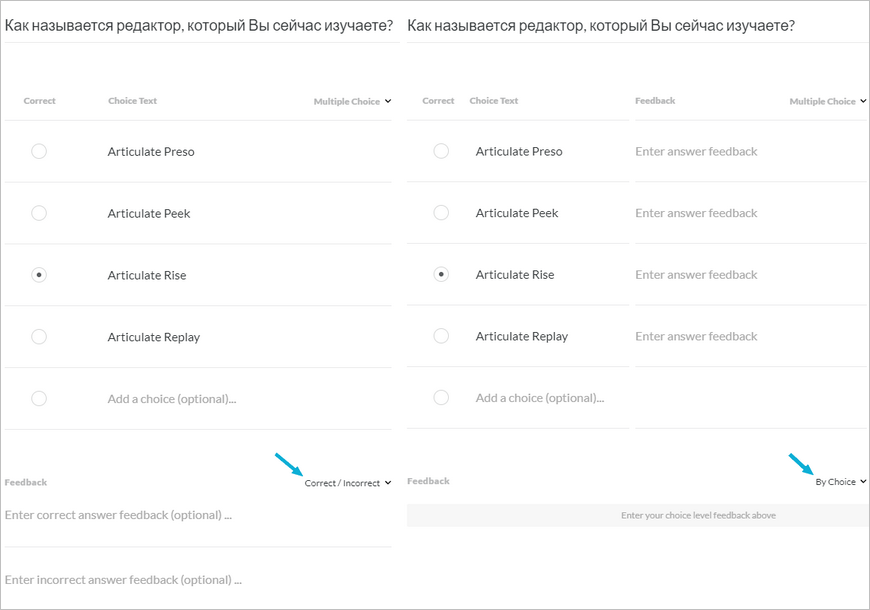Screen dimensions: 870x610
Task: Edit Articulate Peek choice text in right panel
Action: pyautogui.click(x=517, y=213)
